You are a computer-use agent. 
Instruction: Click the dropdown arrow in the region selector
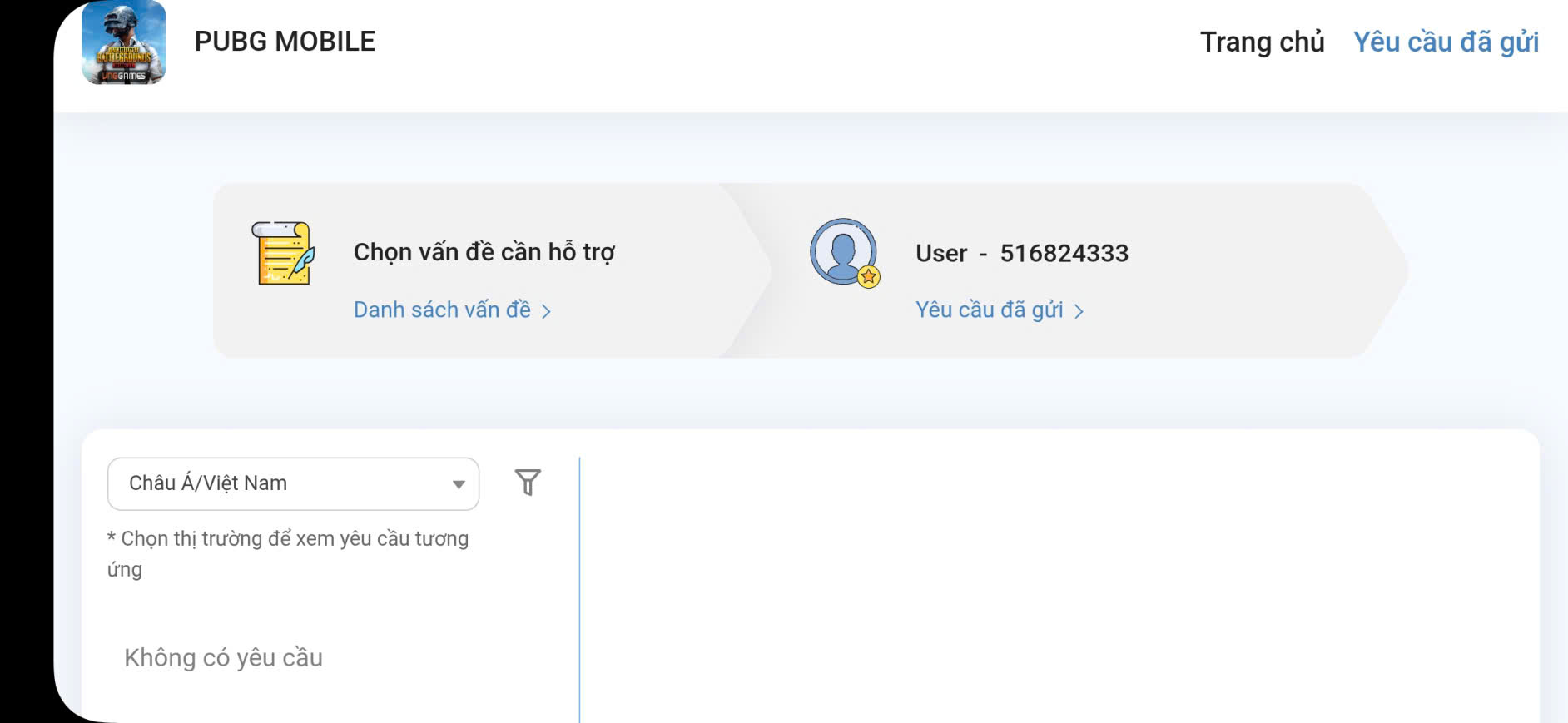[458, 484]
